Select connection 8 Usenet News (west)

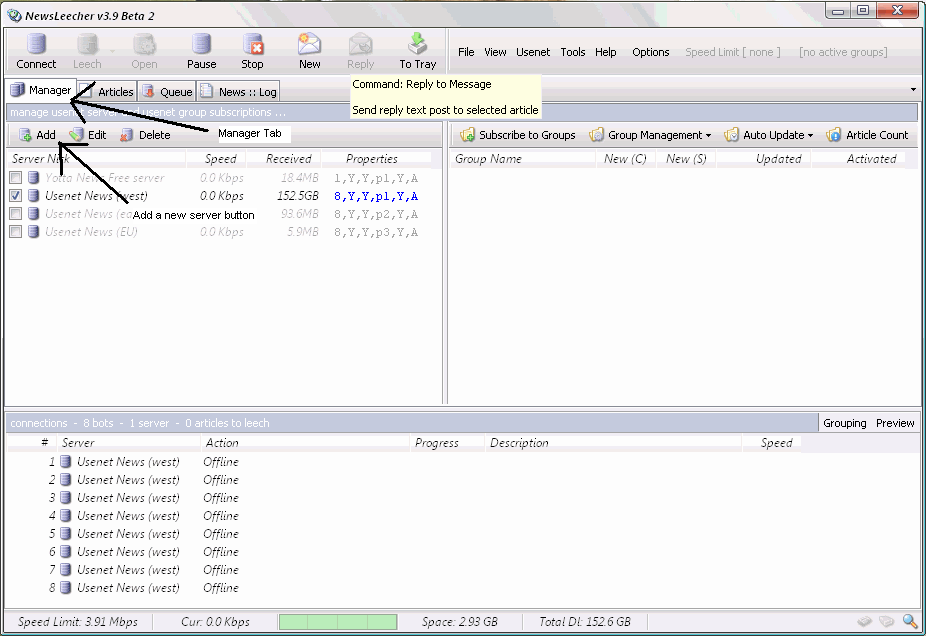(404, 588)
